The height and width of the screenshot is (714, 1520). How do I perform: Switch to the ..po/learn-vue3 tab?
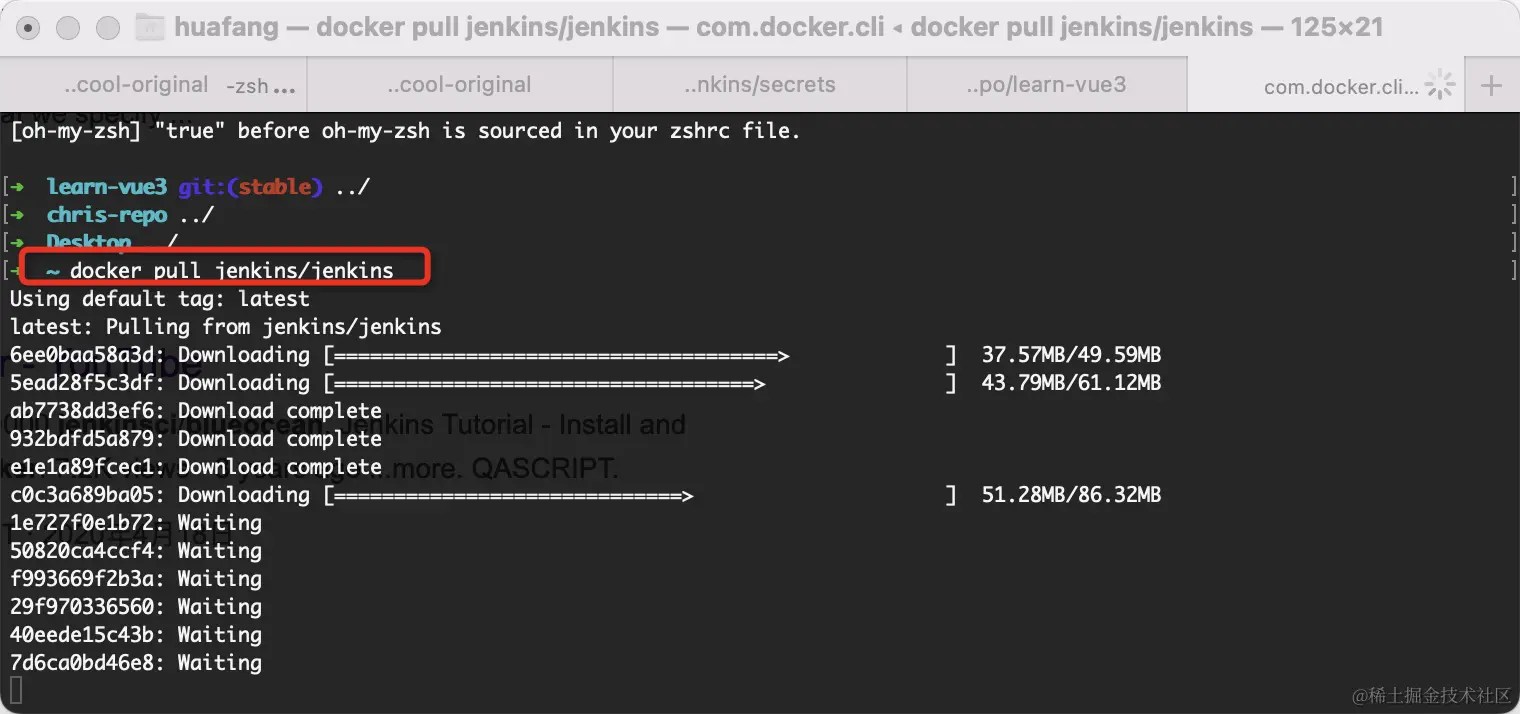point(1046,85)
